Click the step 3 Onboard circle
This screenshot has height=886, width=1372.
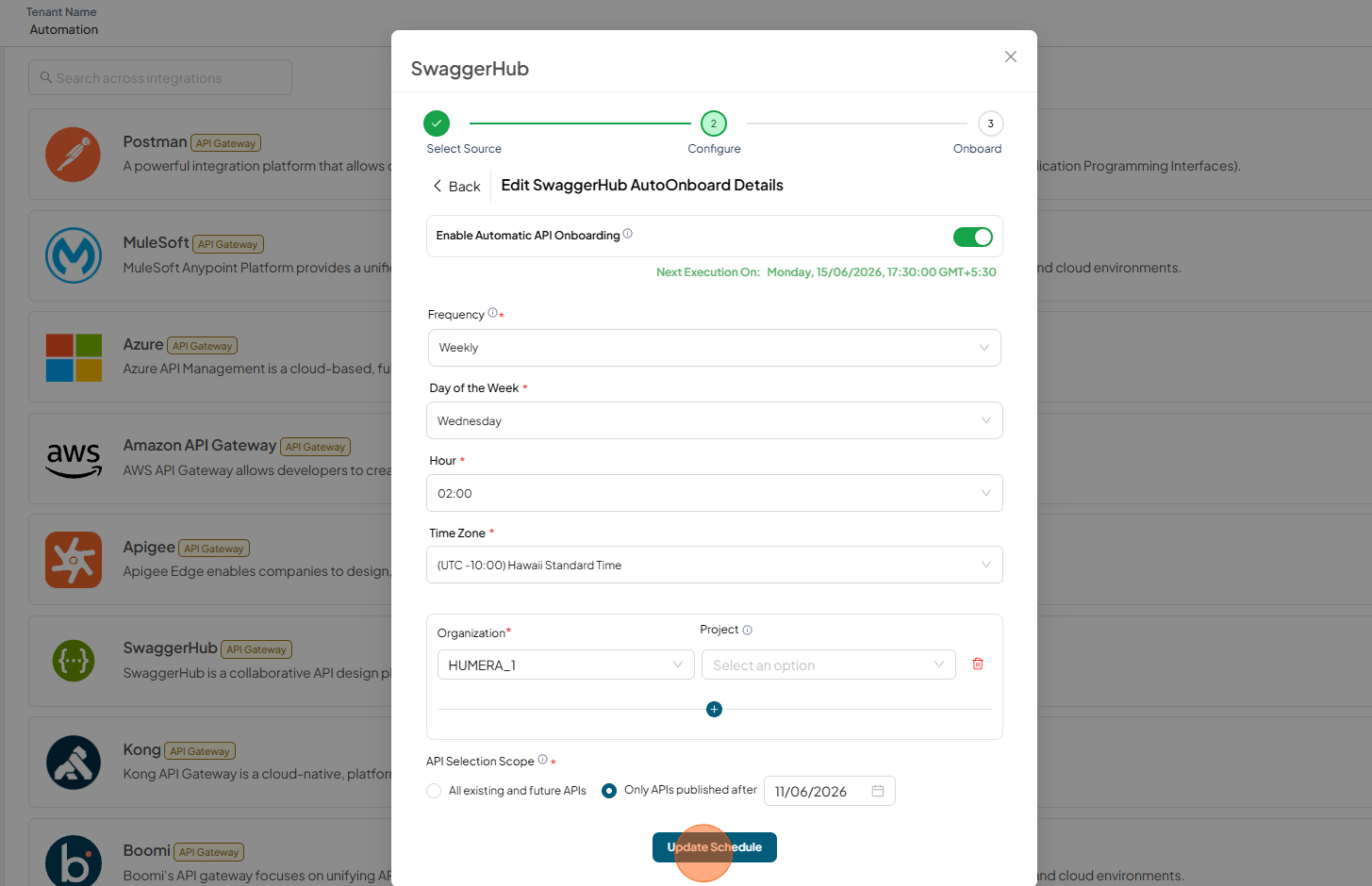(x=990, y=123)
